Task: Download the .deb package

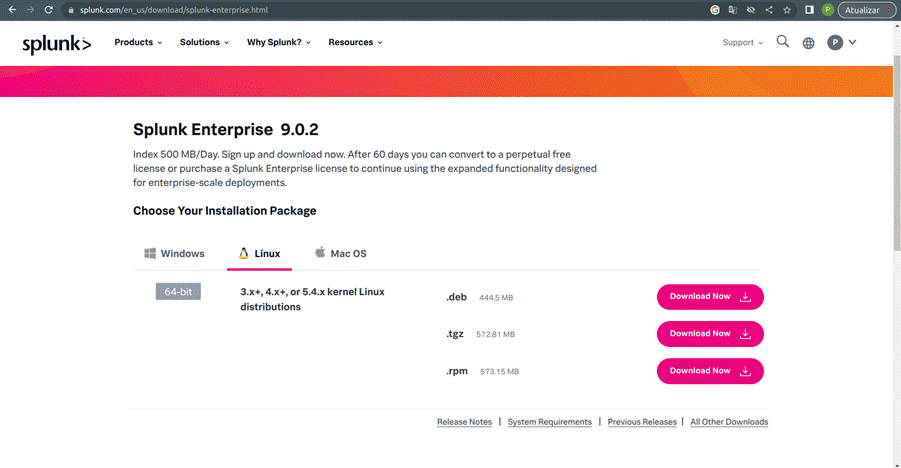Action: [710, 297]
